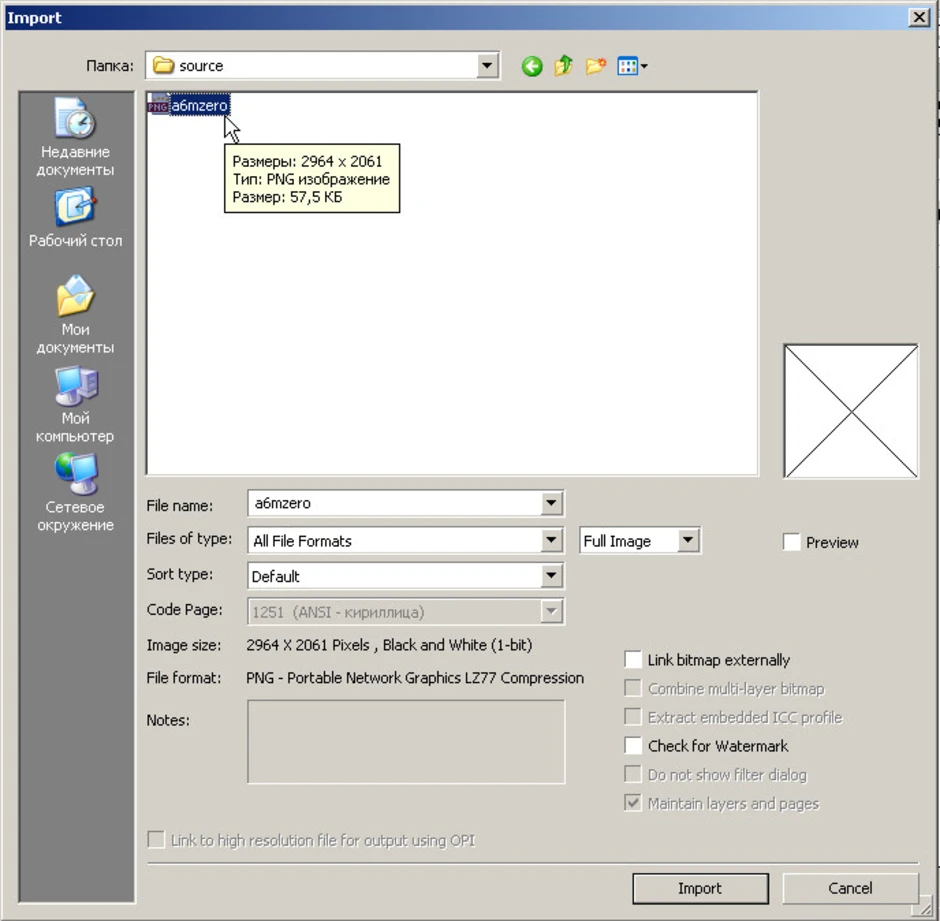This screenshot has width=940, height=921.
Task: Enable the Preview checkbox
Action: [791, 542]
